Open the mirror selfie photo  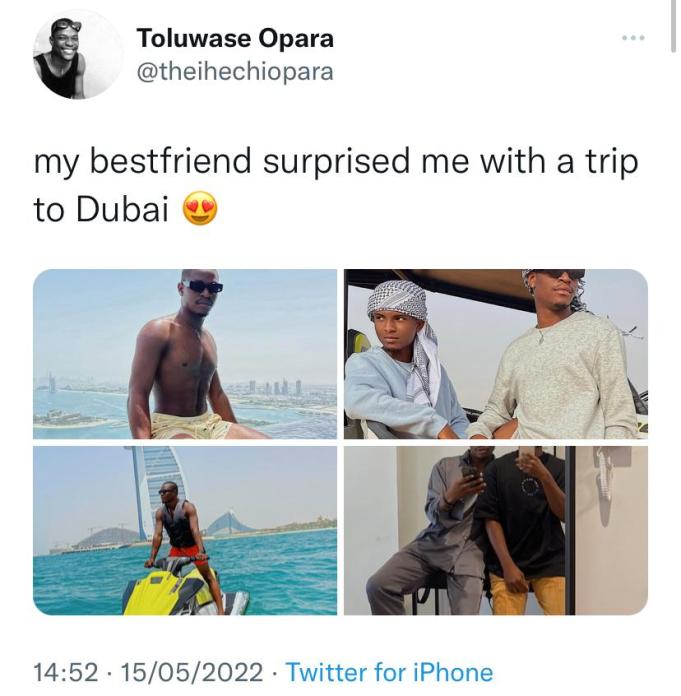pyautogui.click(x=496, y=530)
